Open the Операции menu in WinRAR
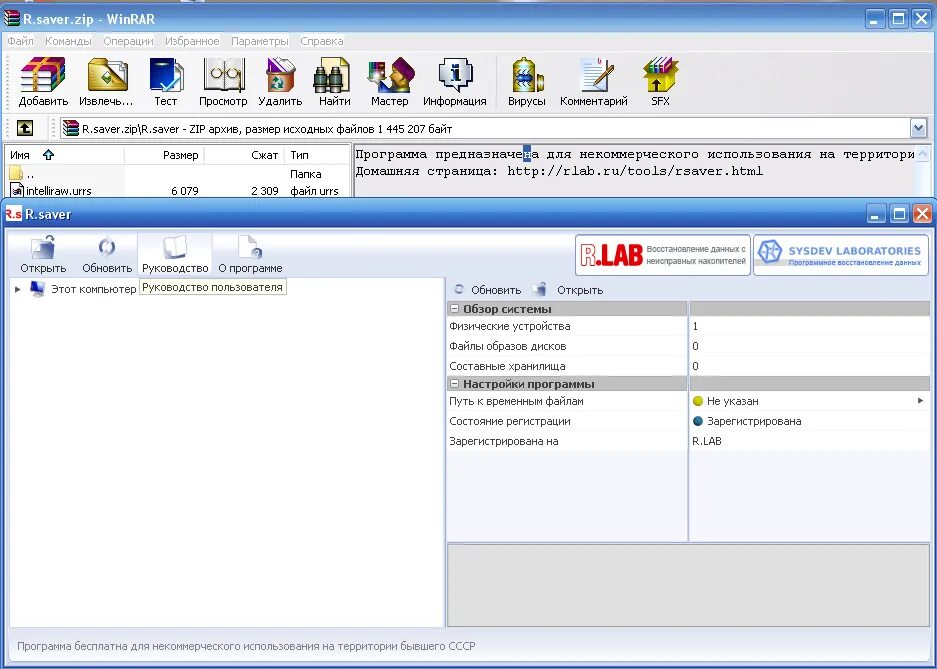Image resolution: width=937 pixels, height=669 pixels. 128,41
